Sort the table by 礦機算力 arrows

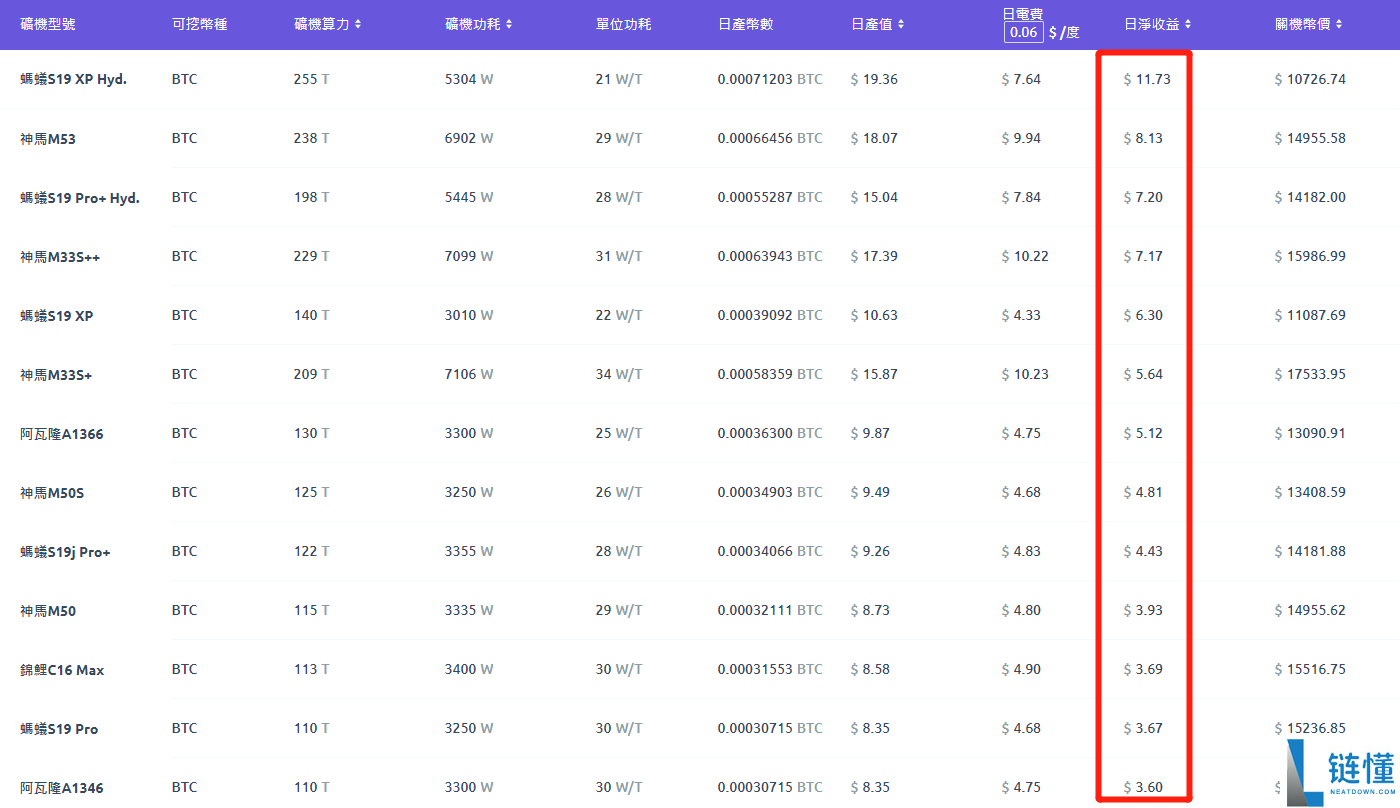coord(358,24)
